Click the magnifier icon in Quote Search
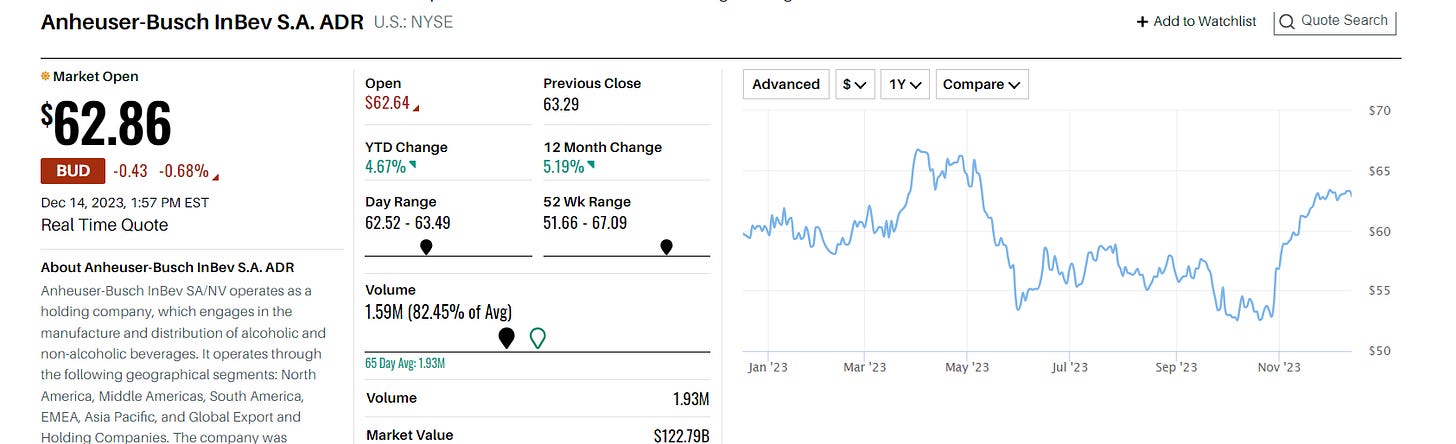The height and width of the screenshot is (444, 1456). coord(1287,21)
